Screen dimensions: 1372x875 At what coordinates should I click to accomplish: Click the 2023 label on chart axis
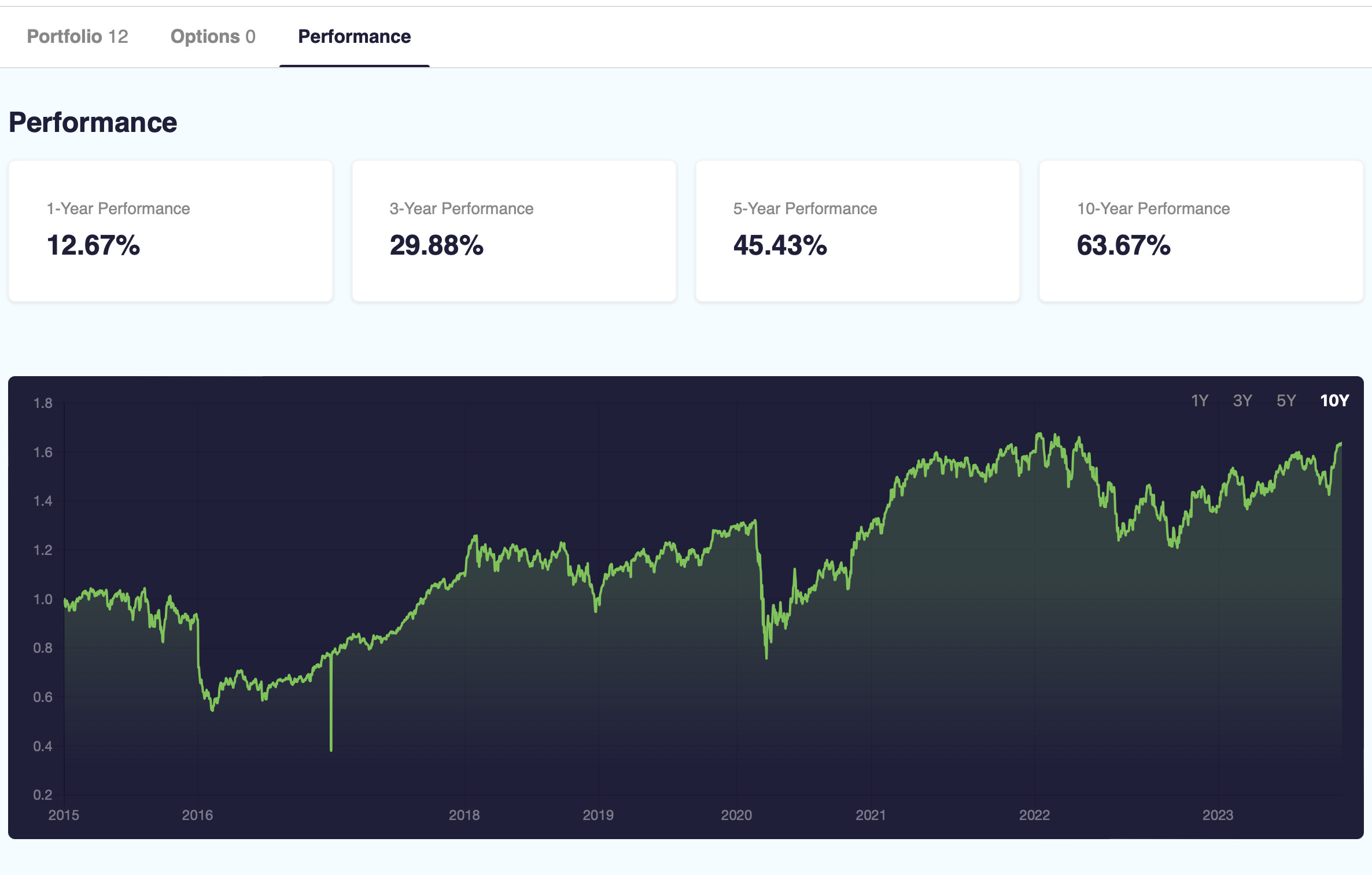(1218, 815)
